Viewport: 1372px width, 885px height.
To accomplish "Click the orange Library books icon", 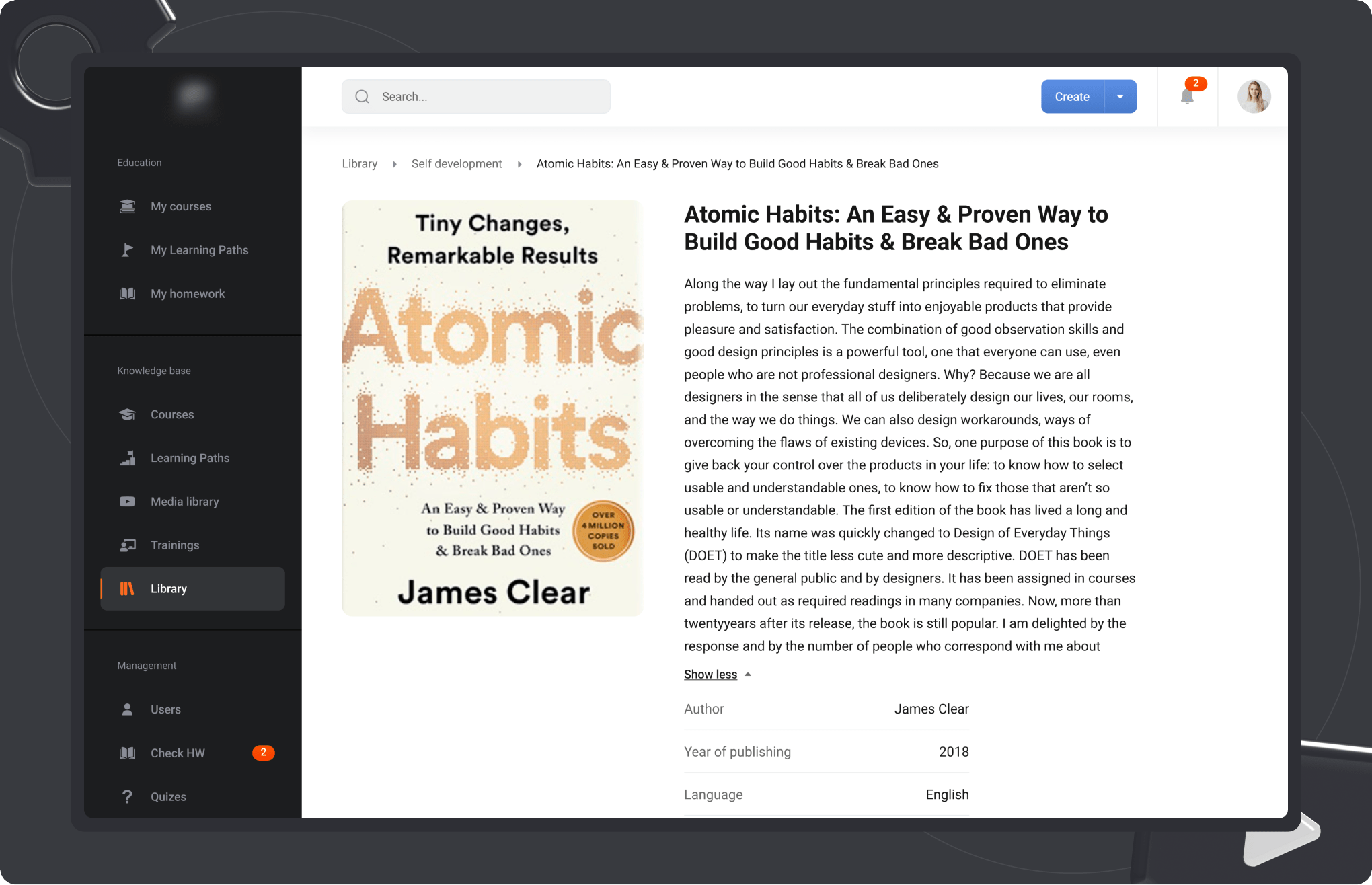I will coord(127,589).
